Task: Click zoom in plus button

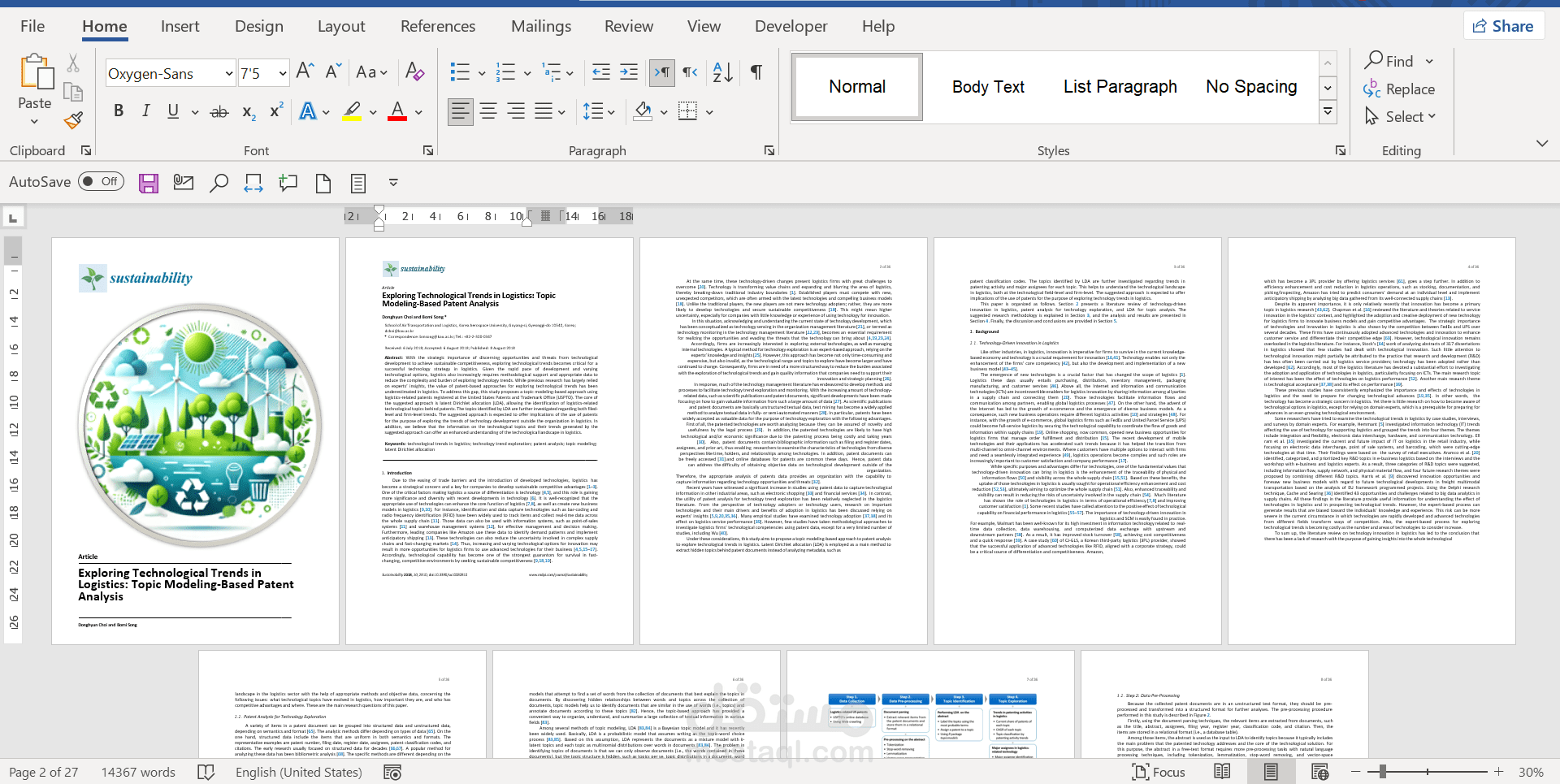Action: coord(1499,772)
